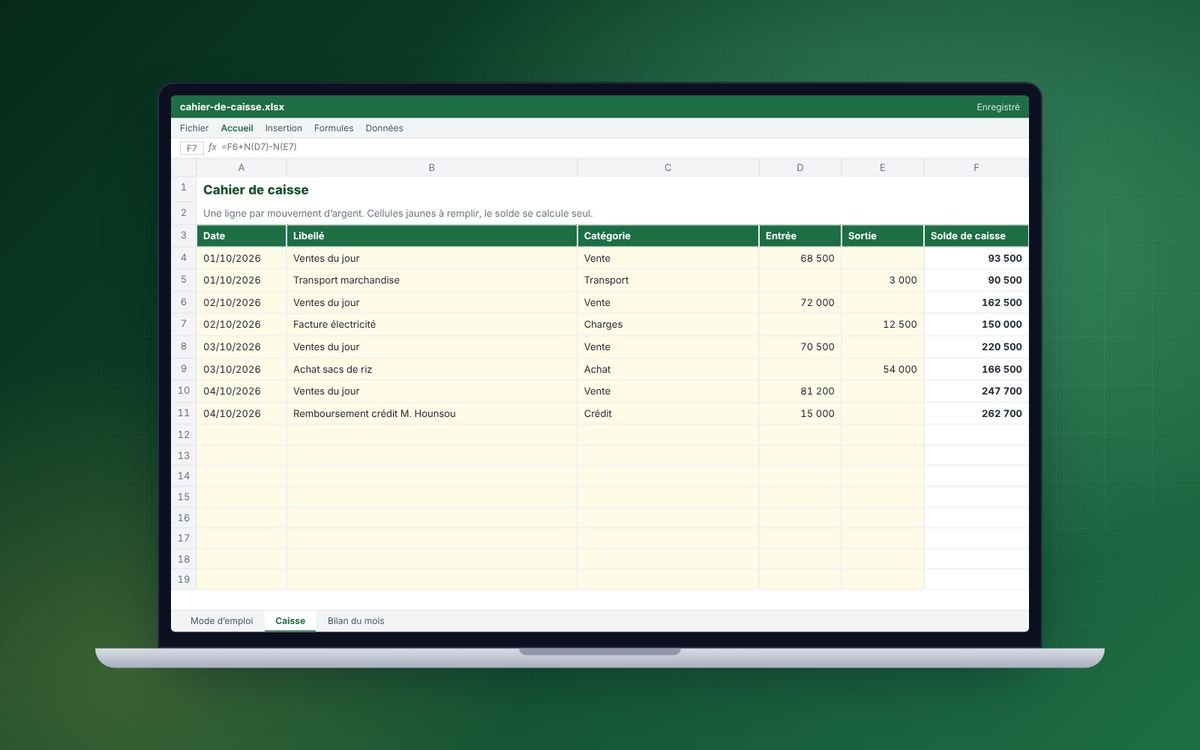
Task: Click the 'Enregistré' save status
Action: 998,107
